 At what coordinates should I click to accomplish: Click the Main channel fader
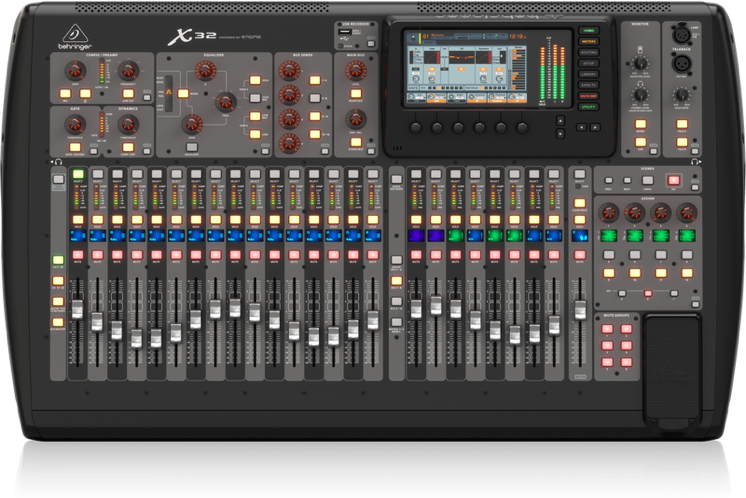tap(579, 310)
